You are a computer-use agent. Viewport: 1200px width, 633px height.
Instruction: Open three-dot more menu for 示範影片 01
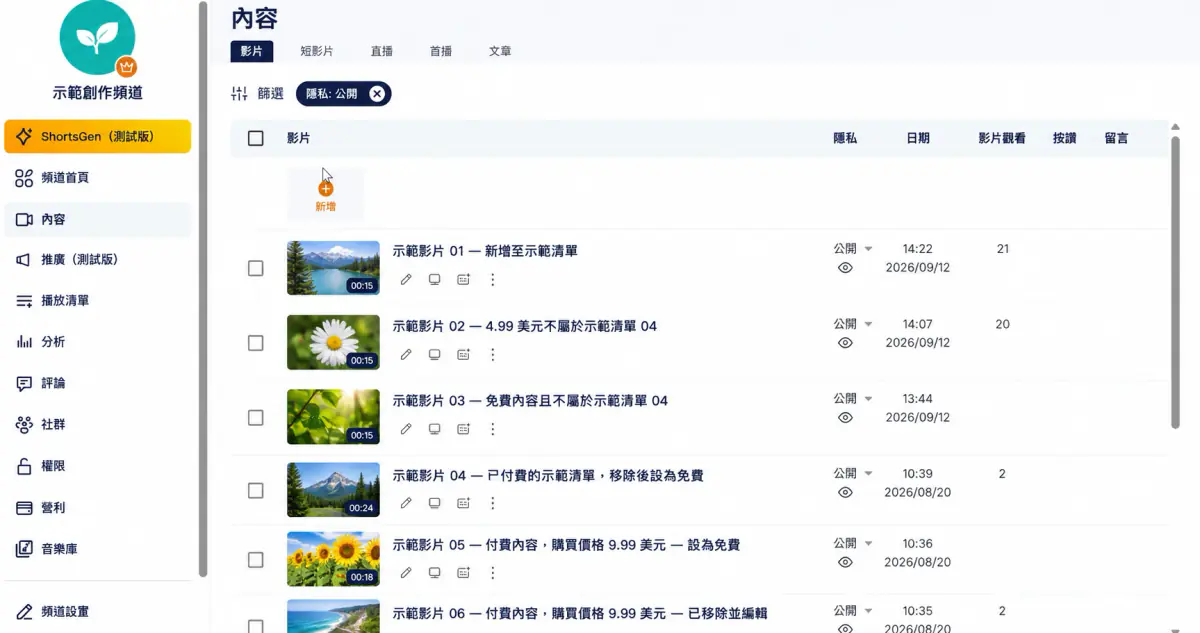[492, 280]
